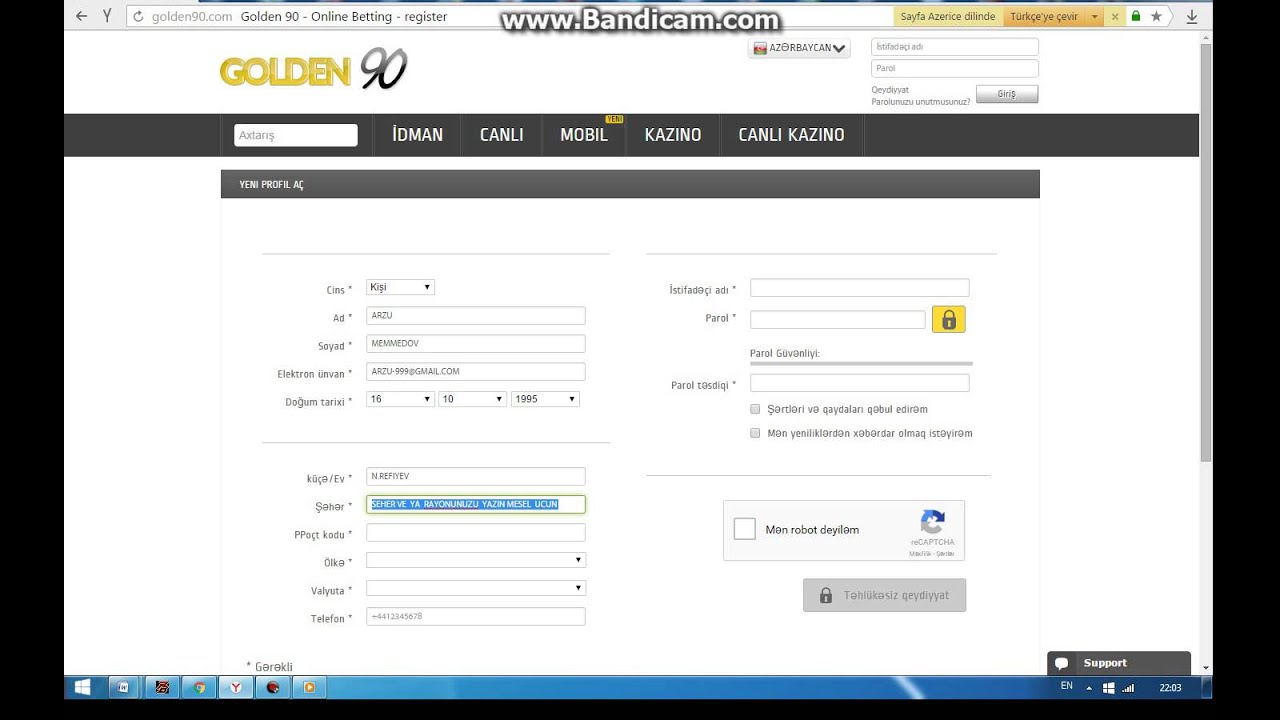This screenshot has width=1280, height=720.
Task: Reload page with the refresh icon
Action: point(139,17)
